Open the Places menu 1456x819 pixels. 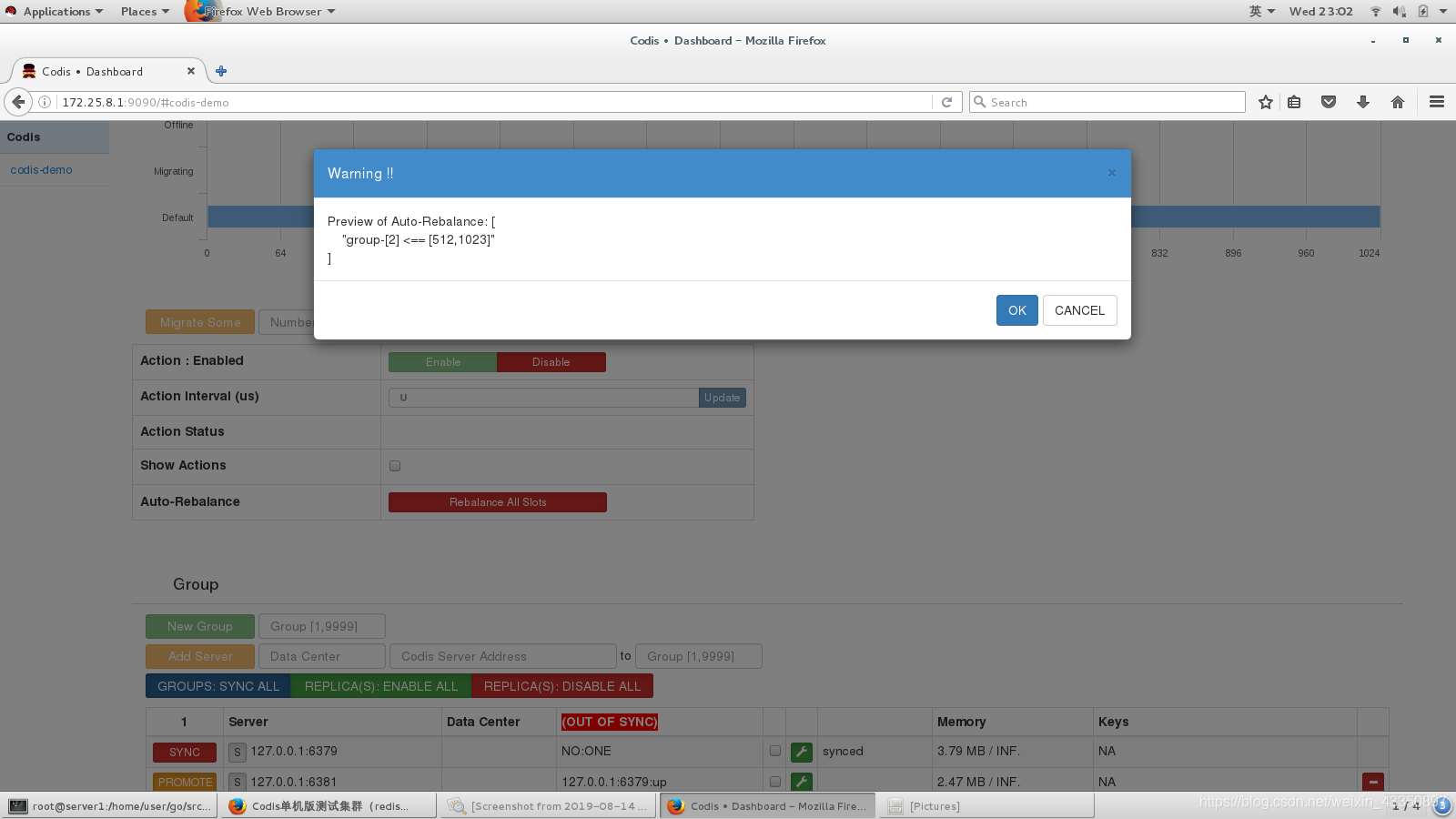click(x=145, y=11)
